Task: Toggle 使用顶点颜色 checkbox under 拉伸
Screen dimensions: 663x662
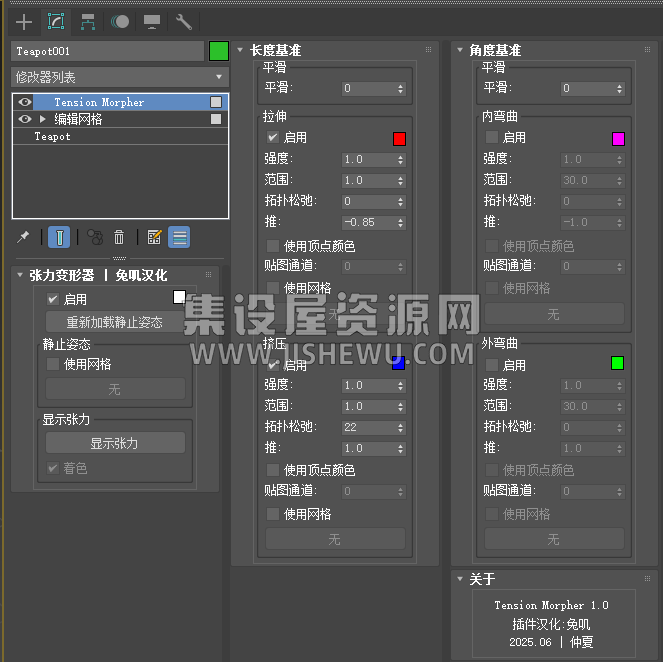Action: click(x=273, y=246)
